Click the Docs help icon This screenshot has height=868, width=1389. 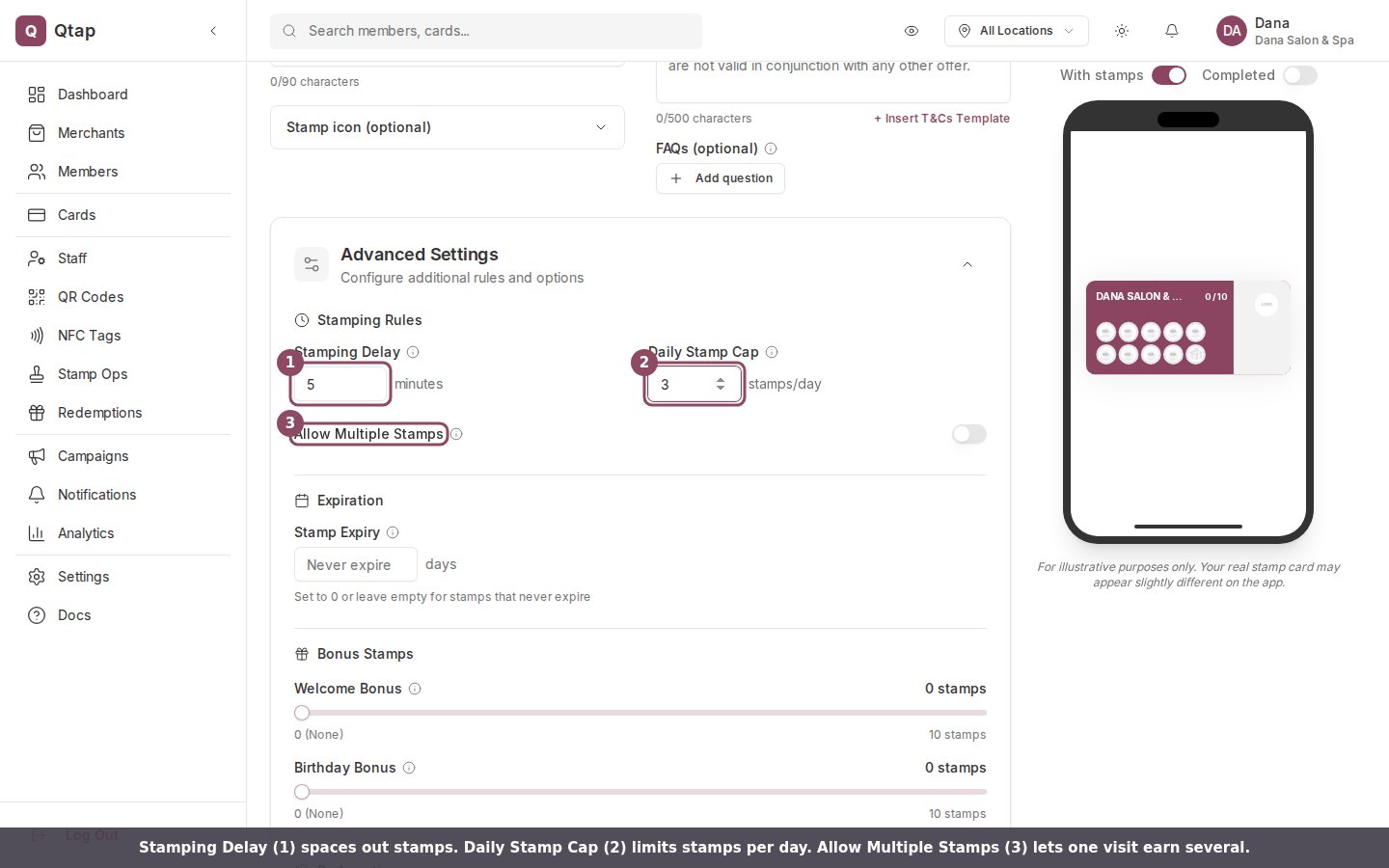click(37, 615)
